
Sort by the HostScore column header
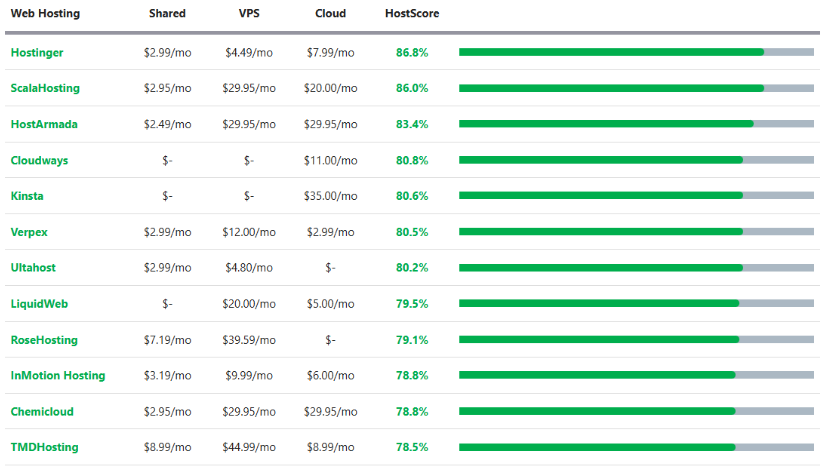click(412, 14)
